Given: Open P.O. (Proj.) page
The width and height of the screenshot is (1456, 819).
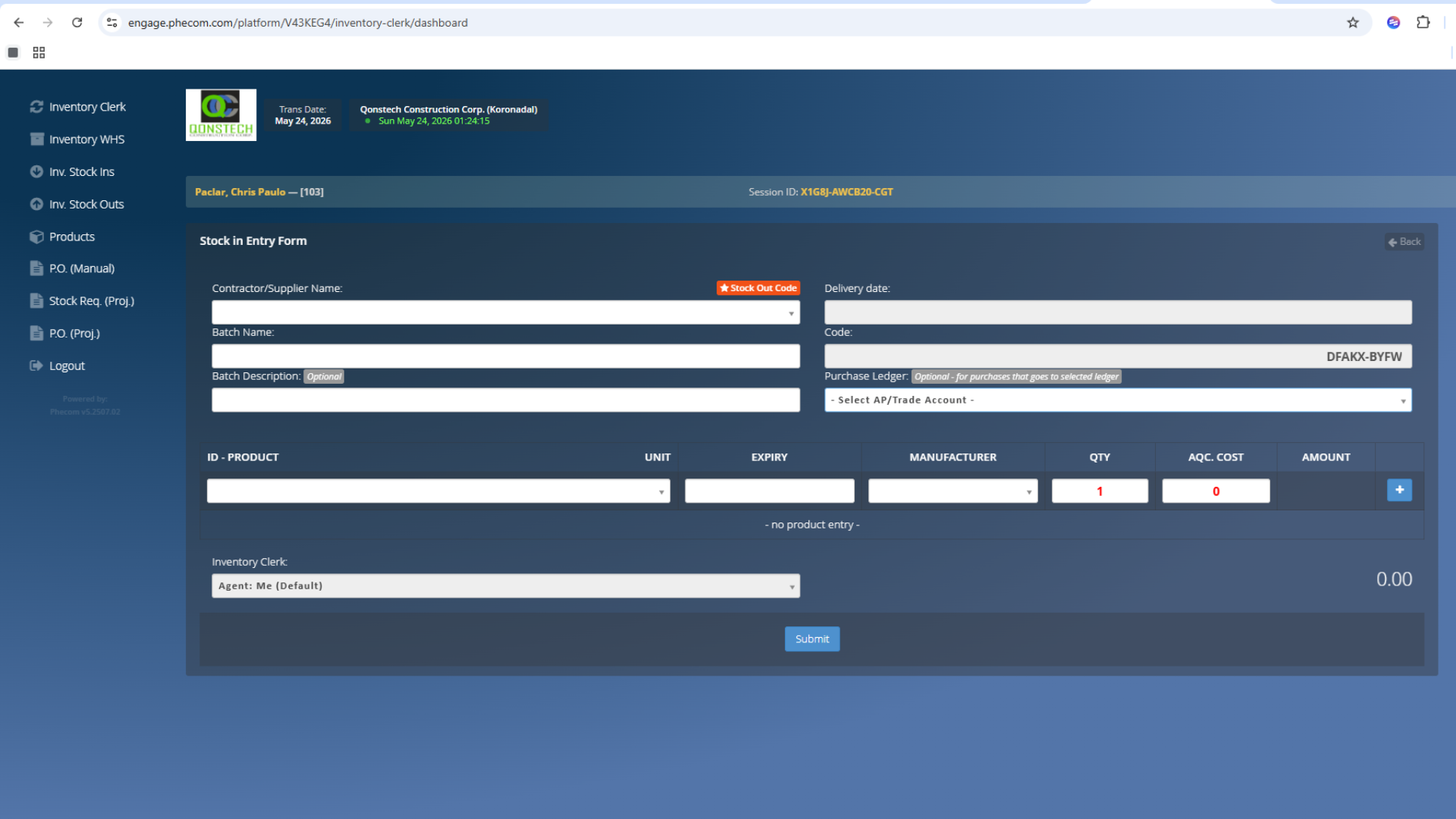Looking at the screenshot, I should tap(74, 334).
